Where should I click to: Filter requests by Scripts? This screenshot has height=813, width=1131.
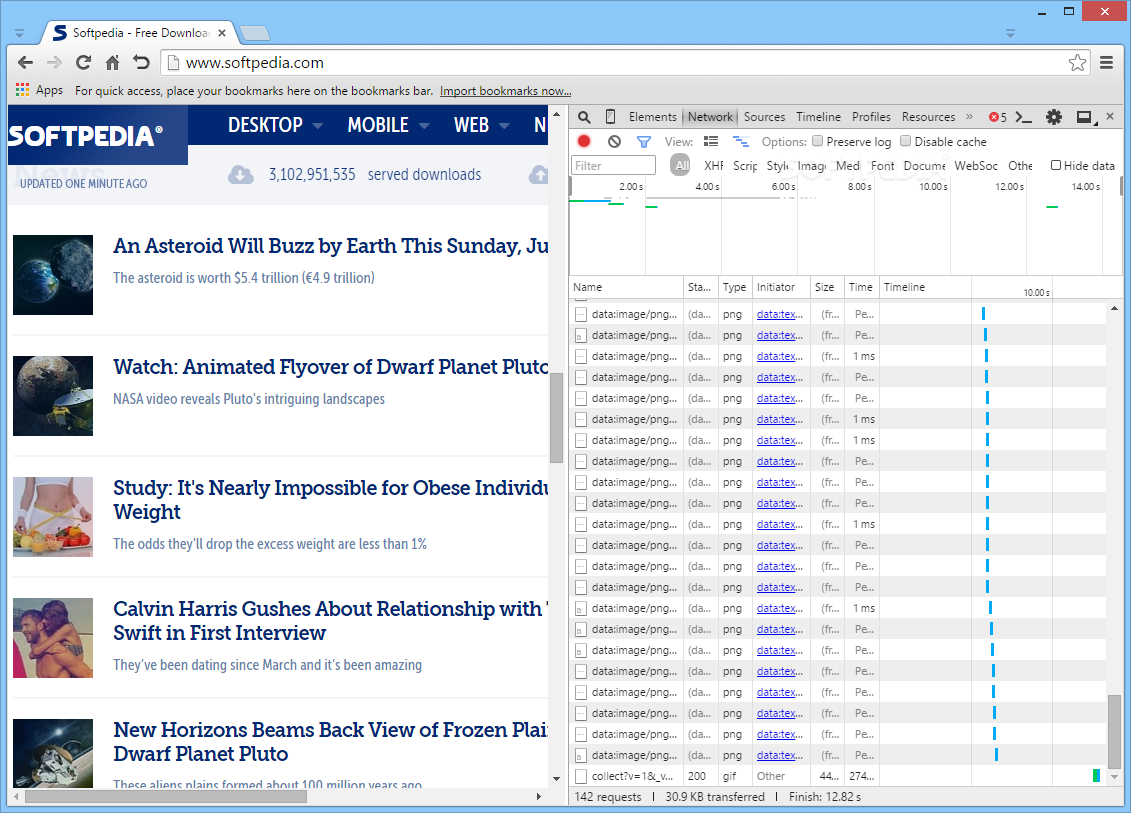coord(745,166)
